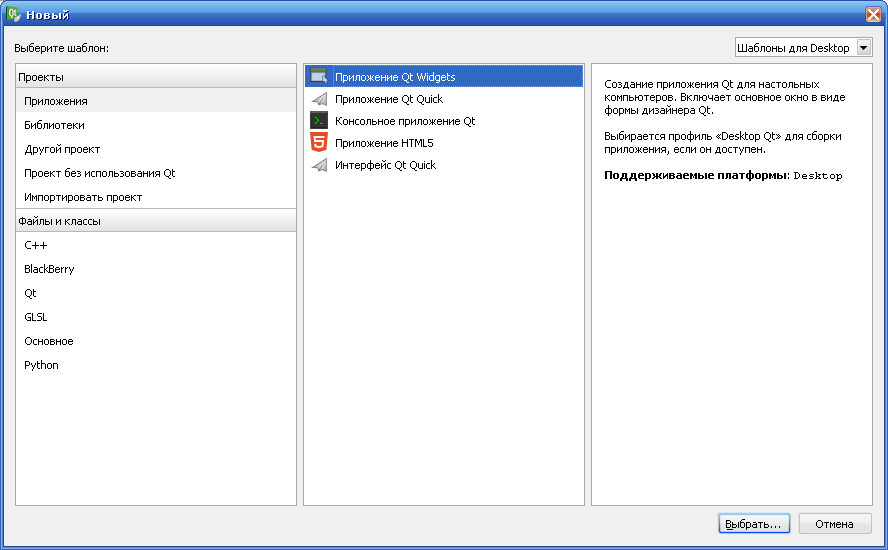Open the 'Шаблоны для Desktop' dropdown
888x550 pixels.
click(x=803, y=48)
